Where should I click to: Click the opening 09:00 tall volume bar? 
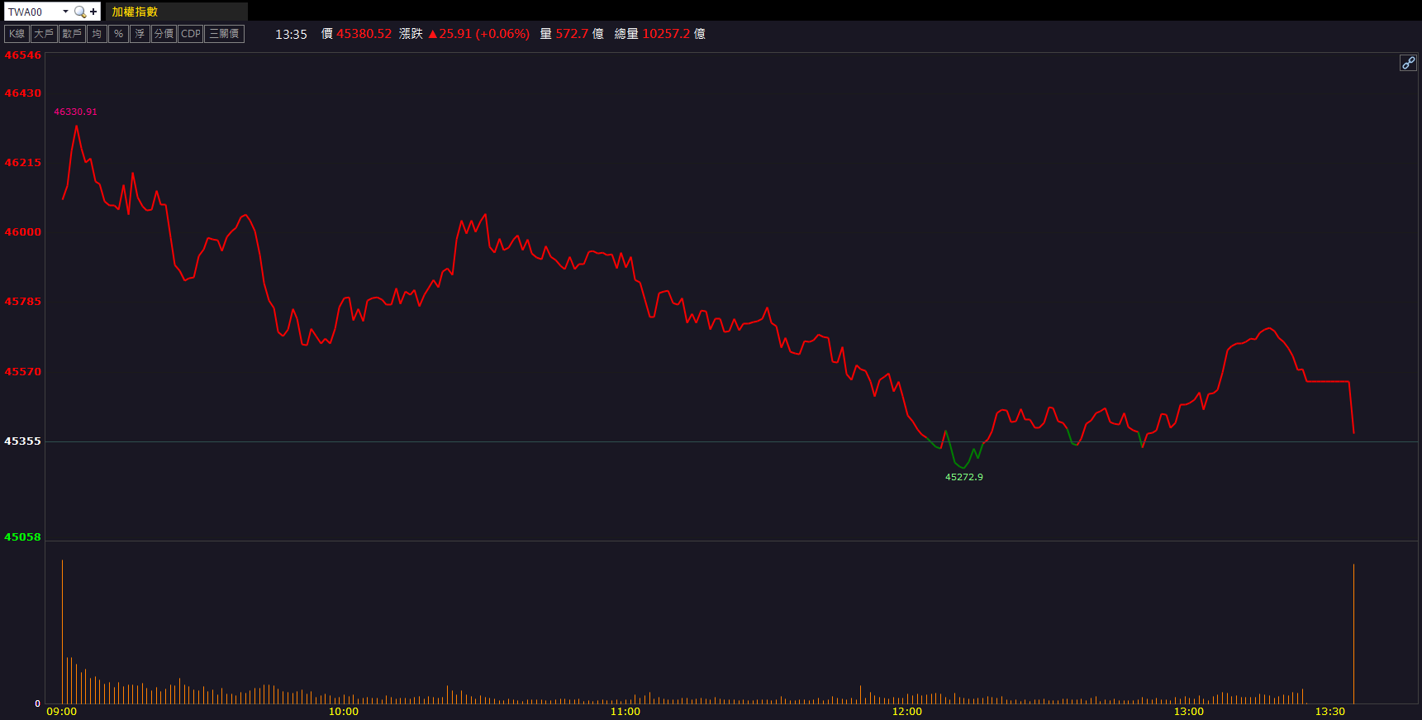coord(62,631)
